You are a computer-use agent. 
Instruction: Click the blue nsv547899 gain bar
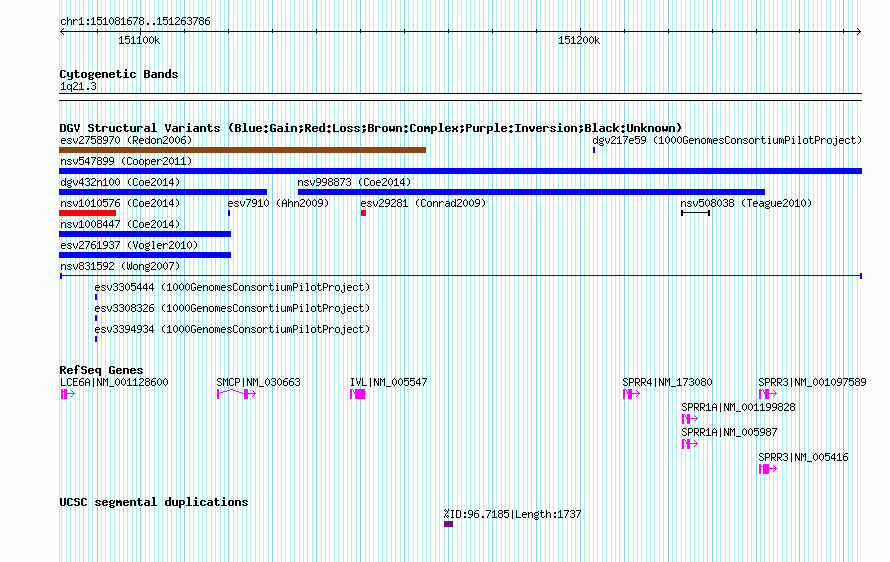(x=460, y=171)
